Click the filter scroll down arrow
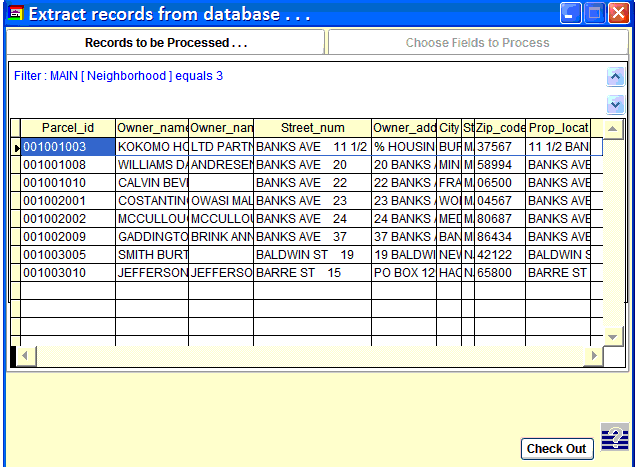Image resolution: width=637 pixels, height=467 pixels. pos(615,104)
